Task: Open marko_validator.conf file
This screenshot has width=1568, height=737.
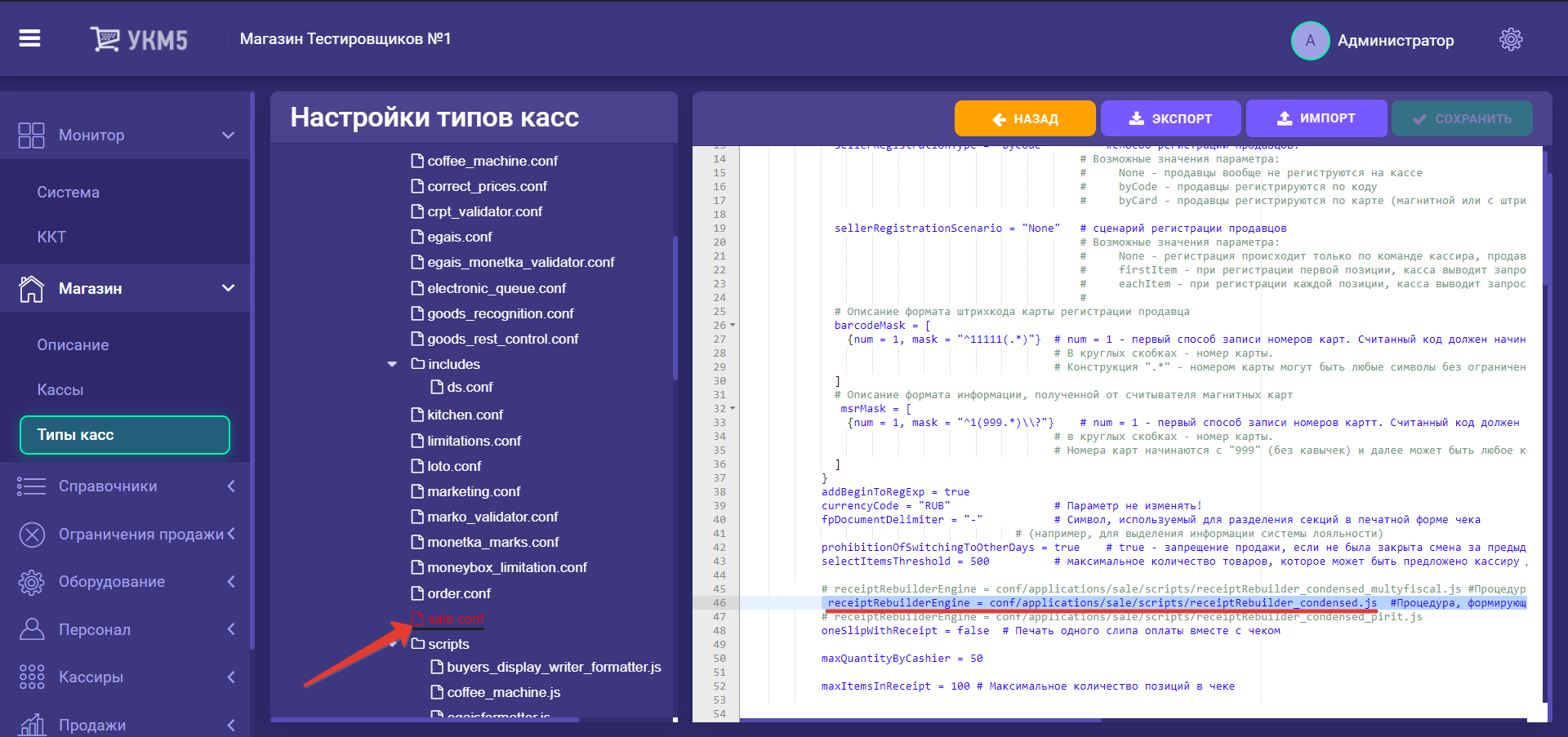Action: click(x=492, y=517)
